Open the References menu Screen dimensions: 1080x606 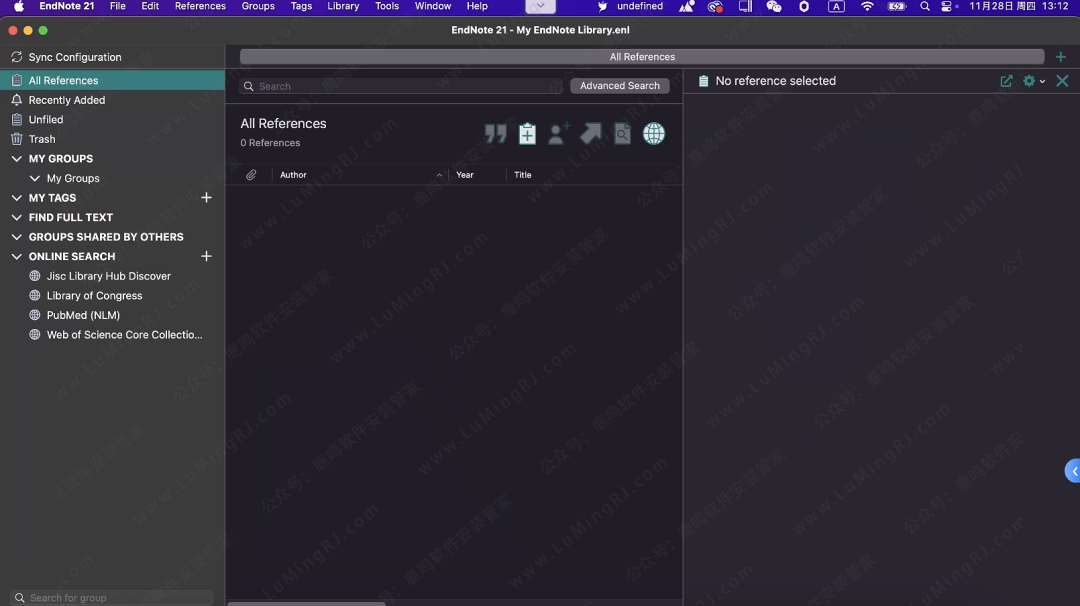[200, 6]
